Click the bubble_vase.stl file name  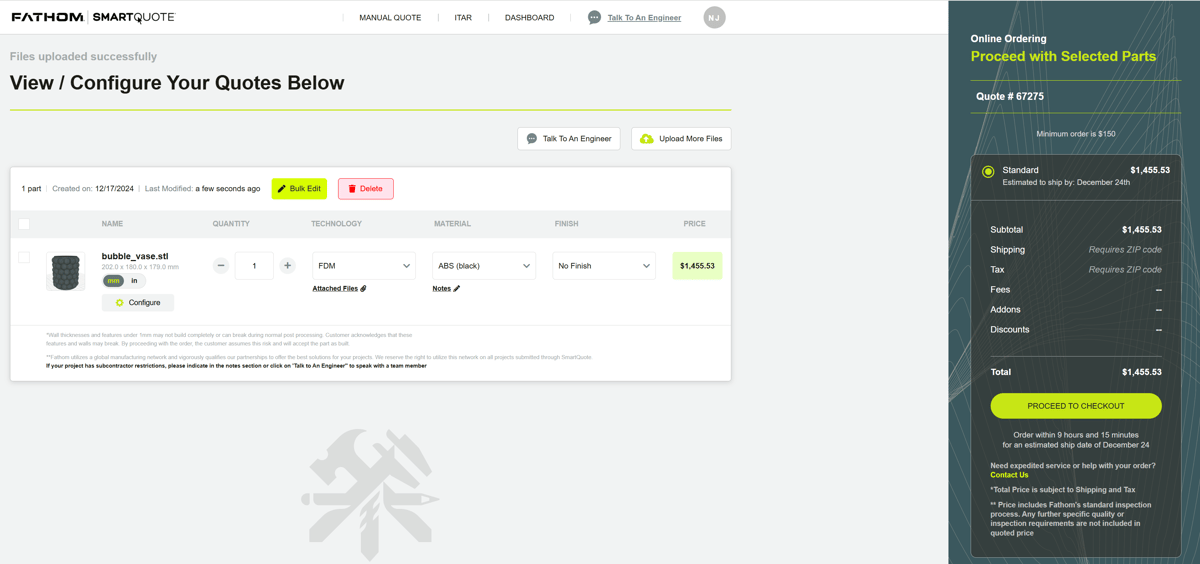[x=135, y=257]
